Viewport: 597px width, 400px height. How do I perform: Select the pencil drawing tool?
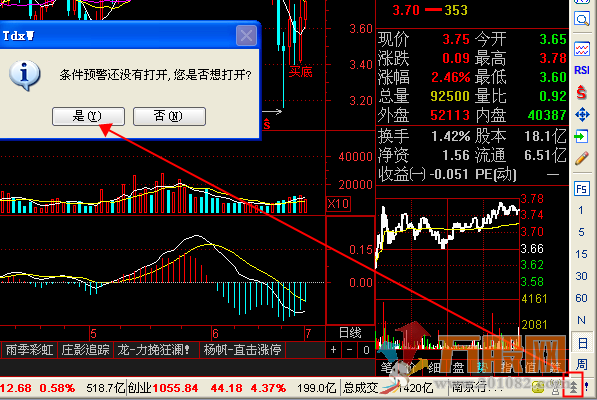[x=582, y=158]
